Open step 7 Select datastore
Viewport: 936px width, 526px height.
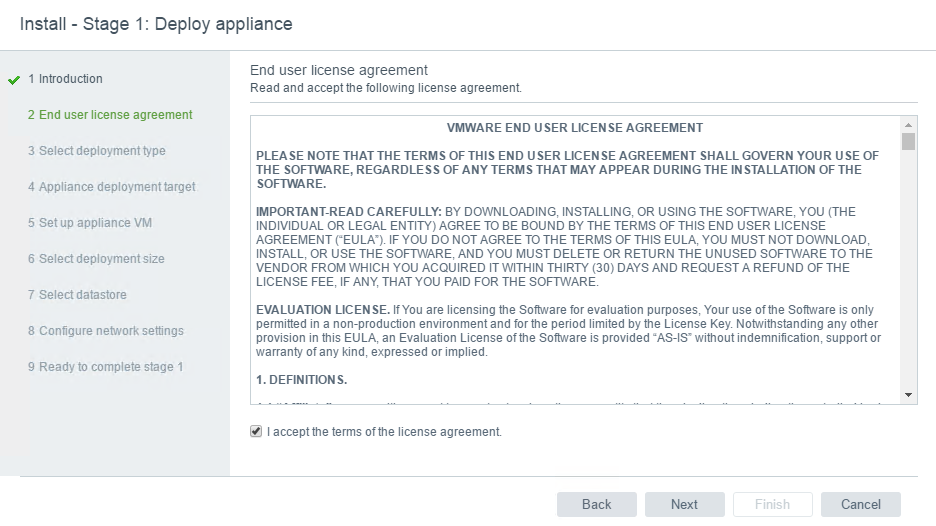click(77, 294)
